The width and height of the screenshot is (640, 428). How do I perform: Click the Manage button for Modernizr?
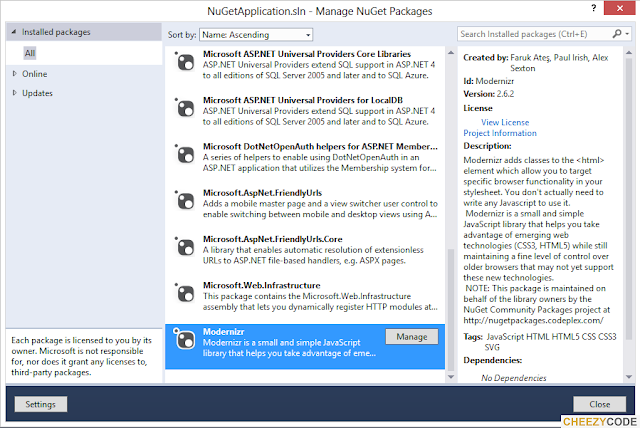412,337
